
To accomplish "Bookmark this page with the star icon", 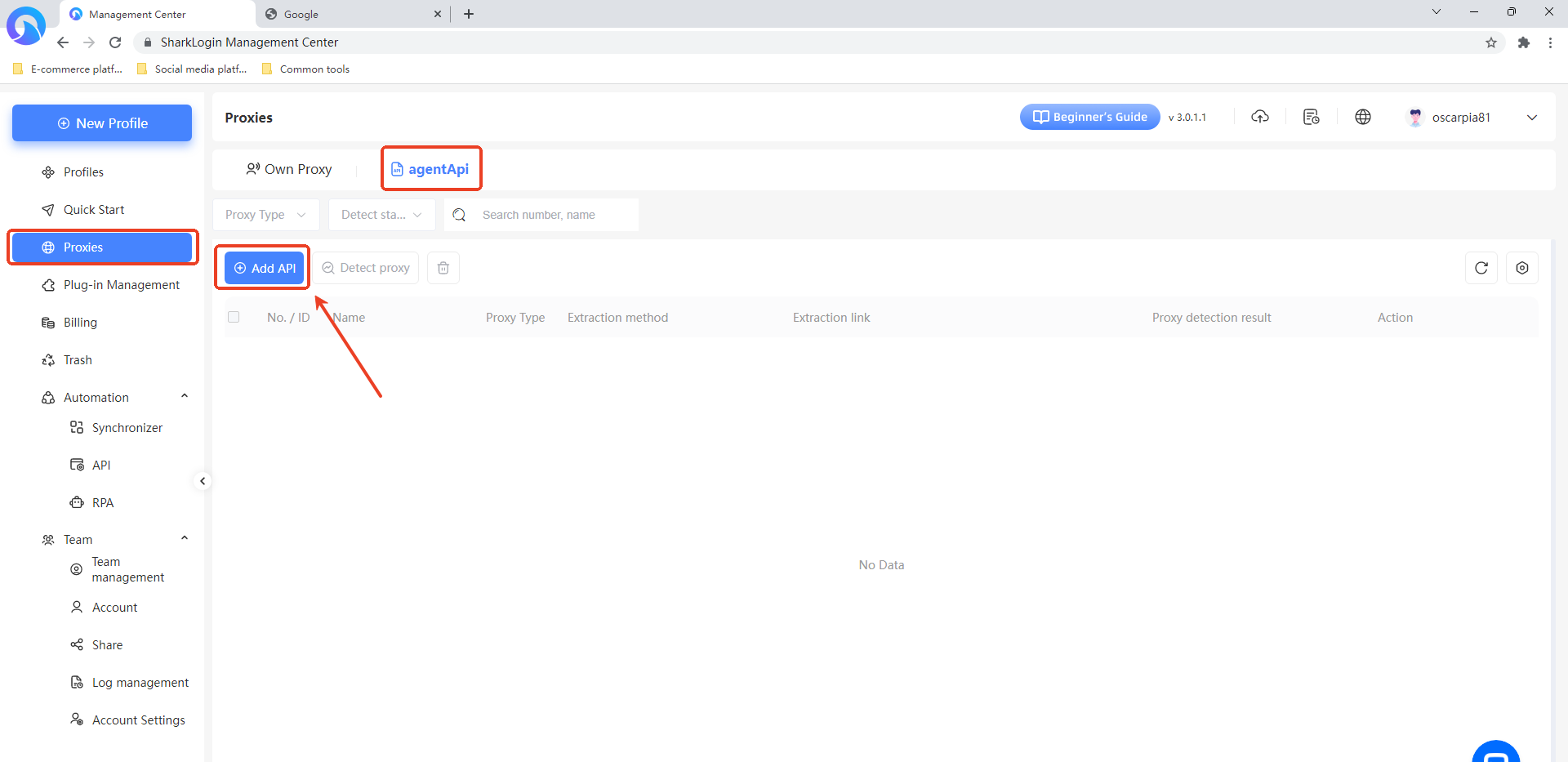I will click(1490, 42).
